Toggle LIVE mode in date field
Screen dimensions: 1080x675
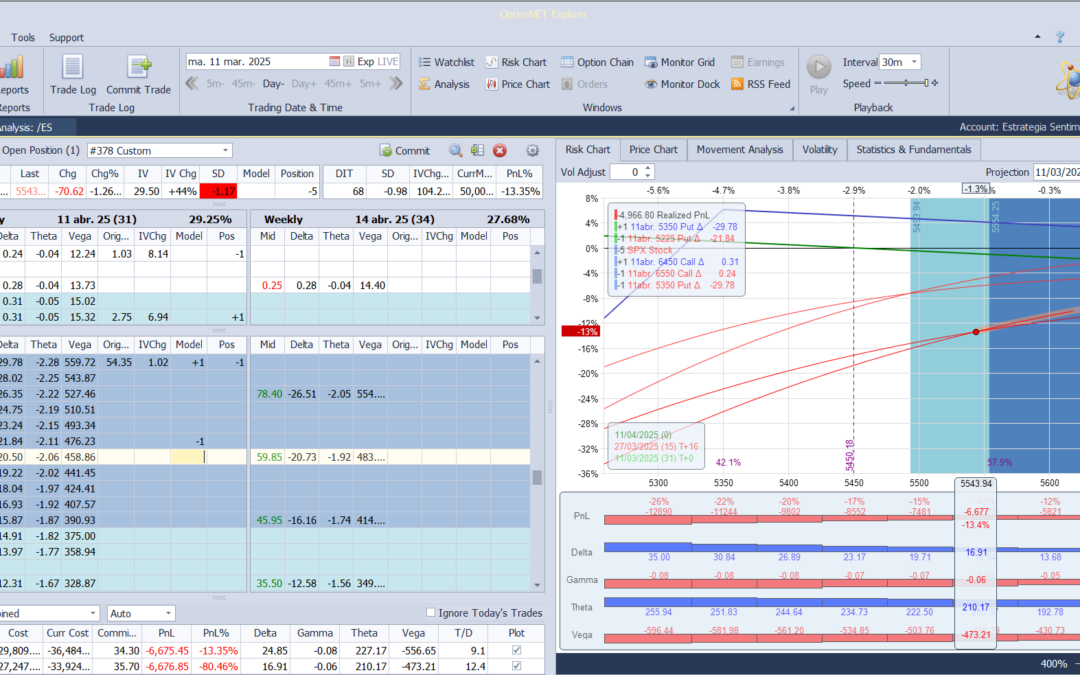tap(388, 61)
